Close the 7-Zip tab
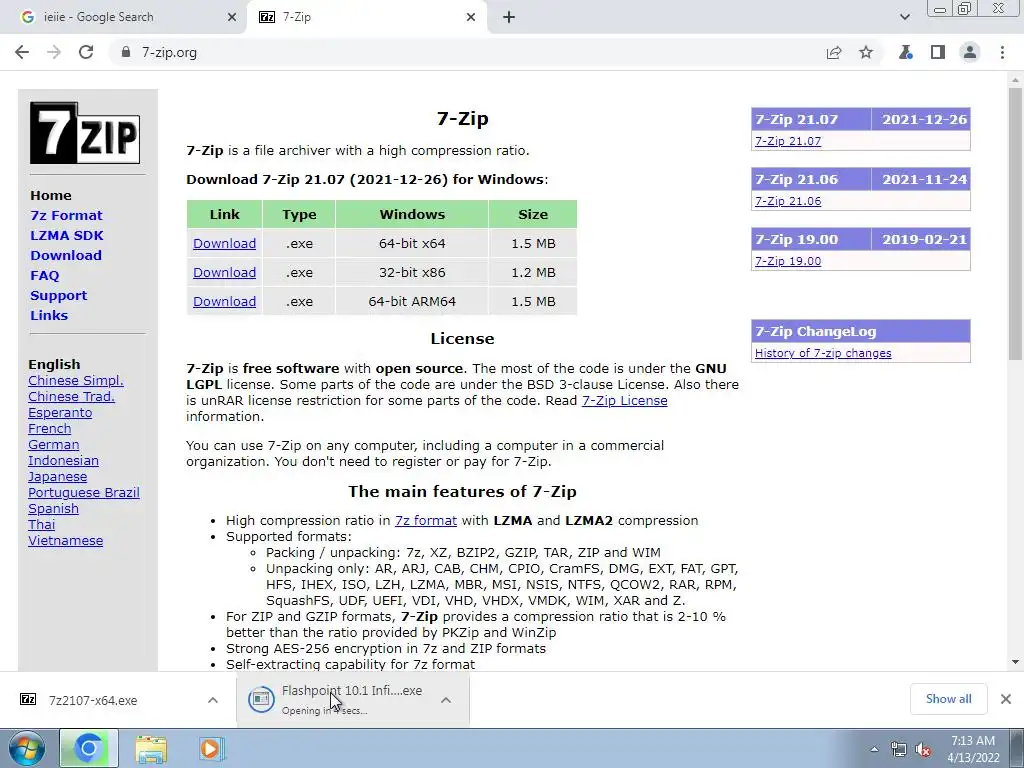 [471, 18]
